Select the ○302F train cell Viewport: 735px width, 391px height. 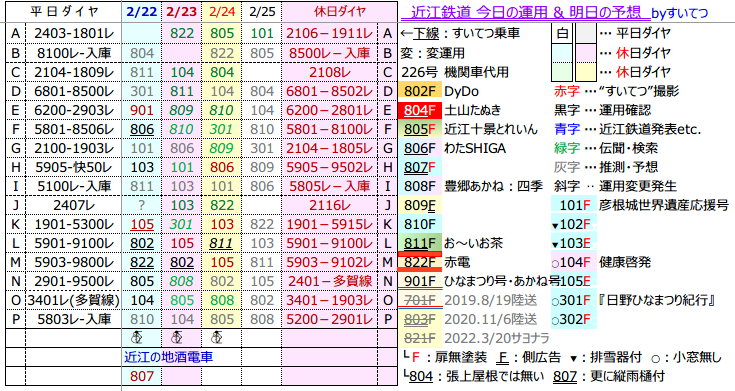click(x=574, y=319)
